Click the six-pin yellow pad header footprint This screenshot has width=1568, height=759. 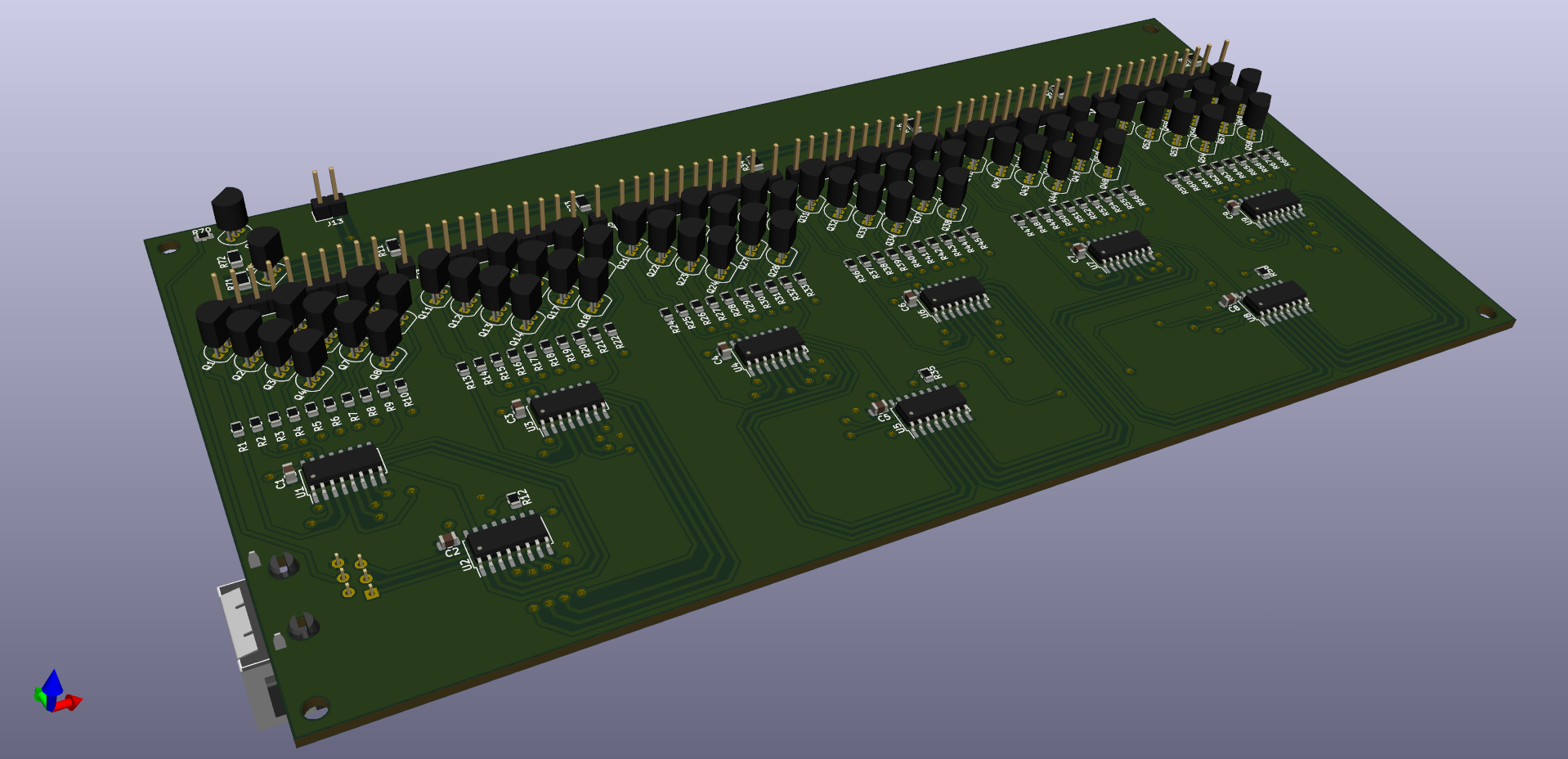[355, 576]
